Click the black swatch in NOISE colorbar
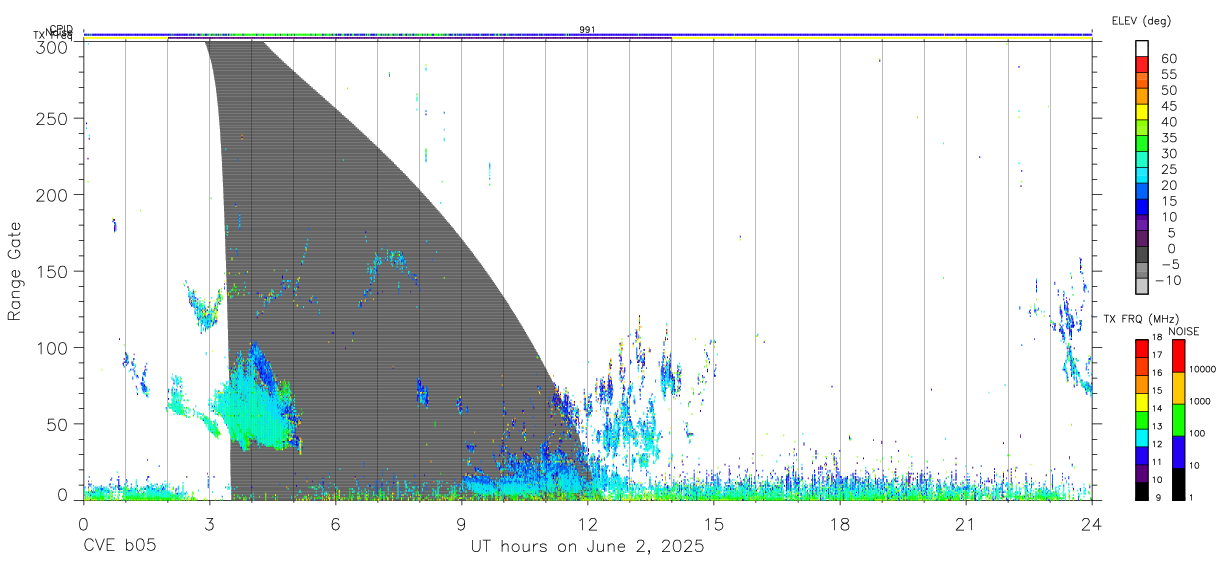The width and height of the screenshot is (1228, 567). pos(1178,484)
